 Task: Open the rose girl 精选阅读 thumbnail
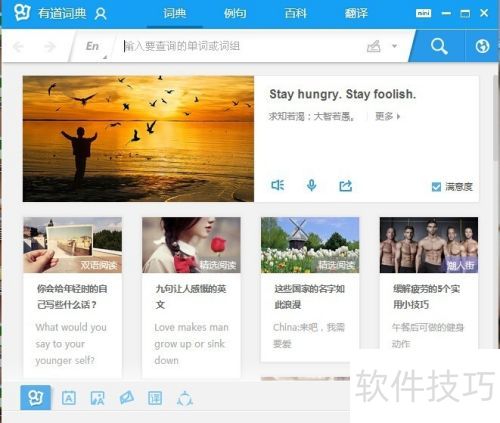[x=191, y=245]
